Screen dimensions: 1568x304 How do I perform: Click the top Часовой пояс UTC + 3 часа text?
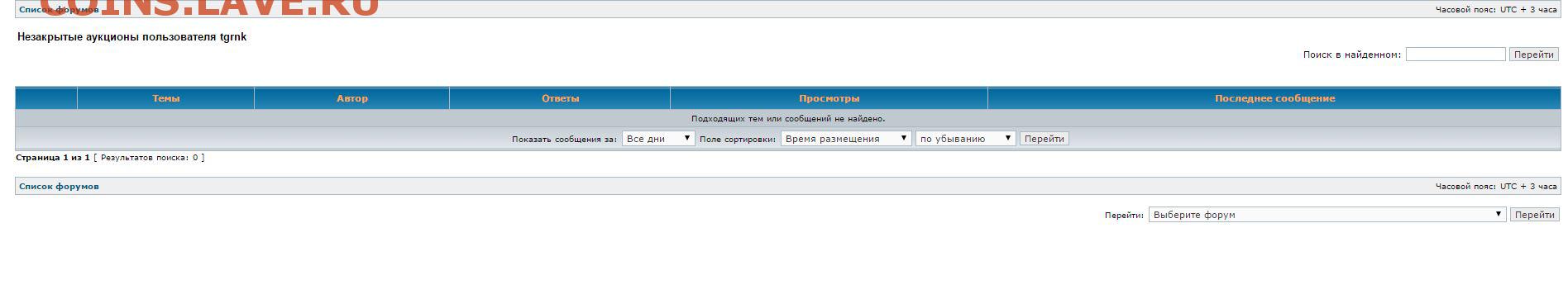1495,10
